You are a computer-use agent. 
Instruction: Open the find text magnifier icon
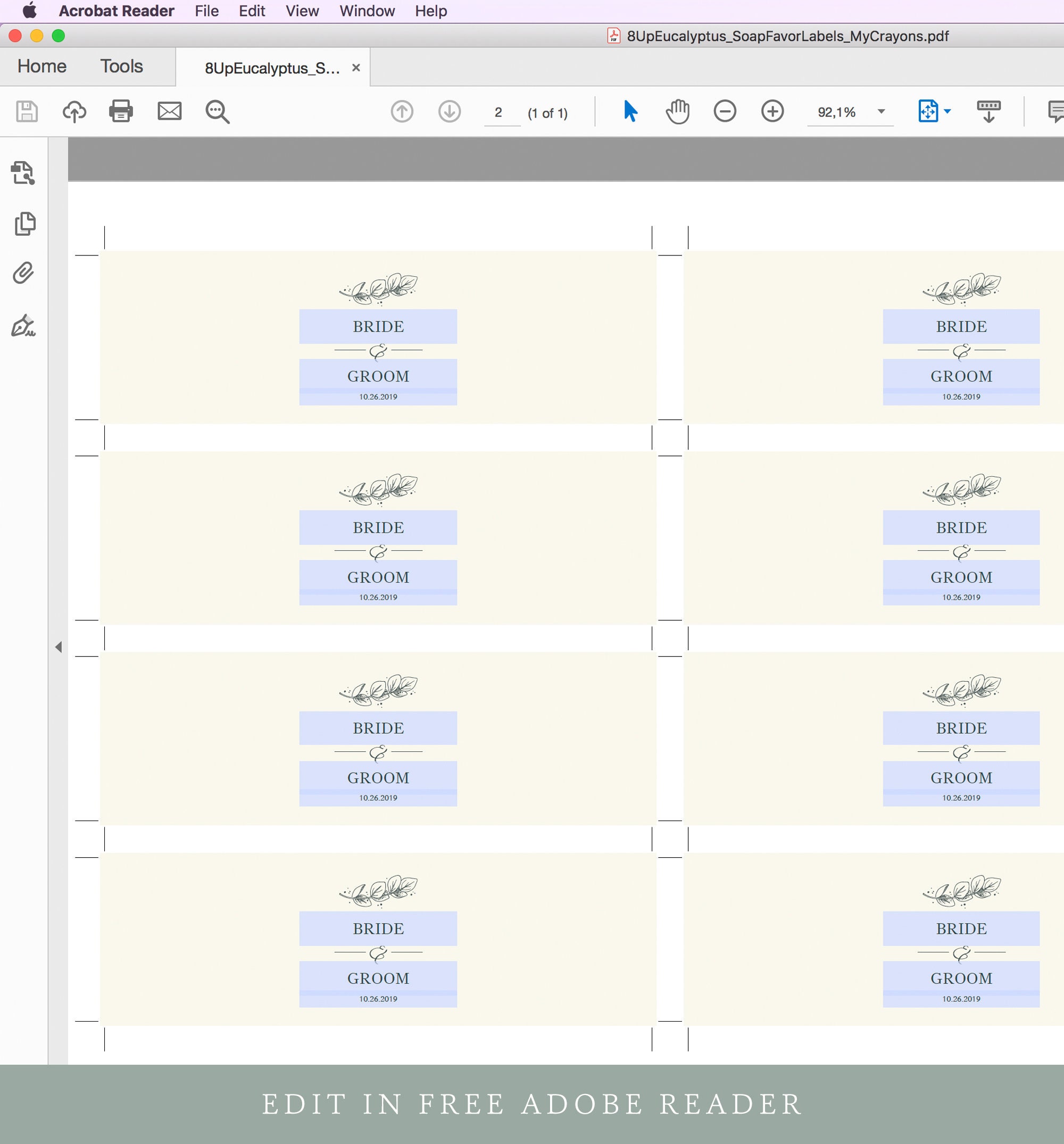tap(218, 112)
